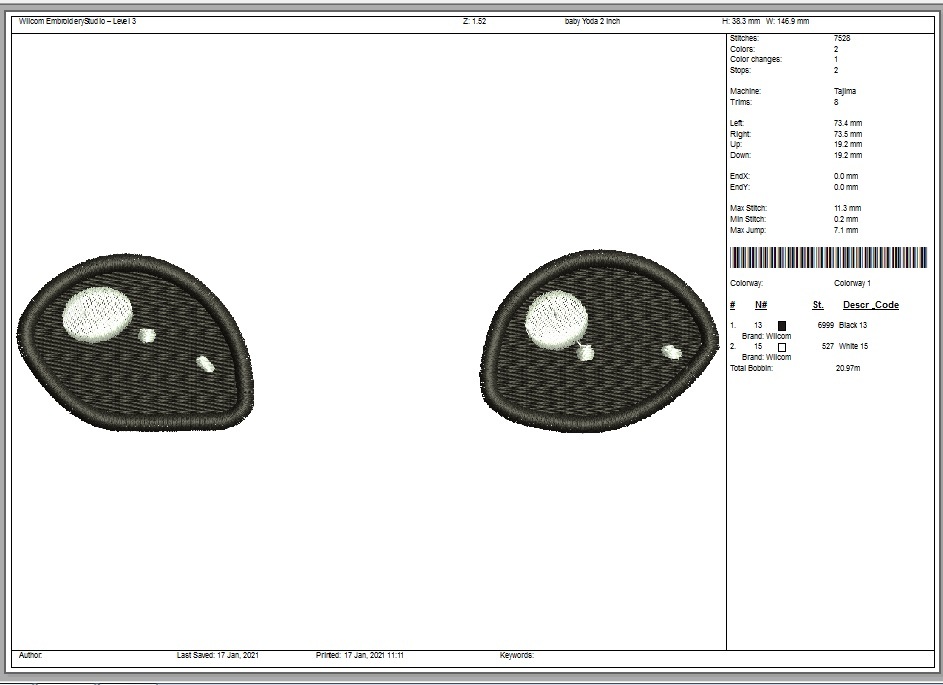This screenshot has width=943, height=685.
Task: Select the Color changes value 1
Action: [x=836, y=60]
